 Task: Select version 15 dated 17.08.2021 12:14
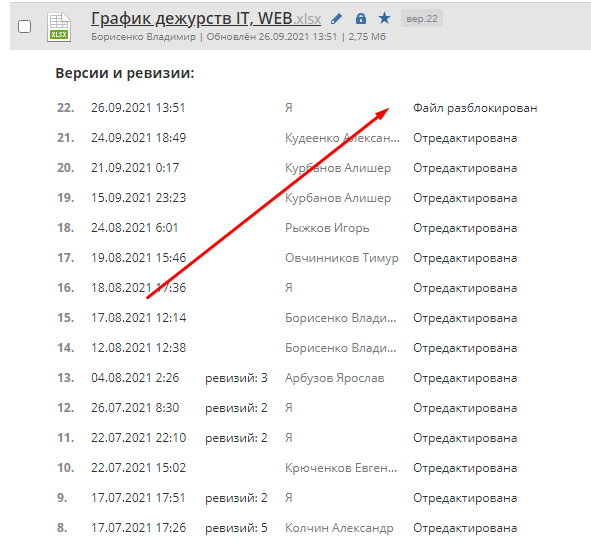point(138,318)
